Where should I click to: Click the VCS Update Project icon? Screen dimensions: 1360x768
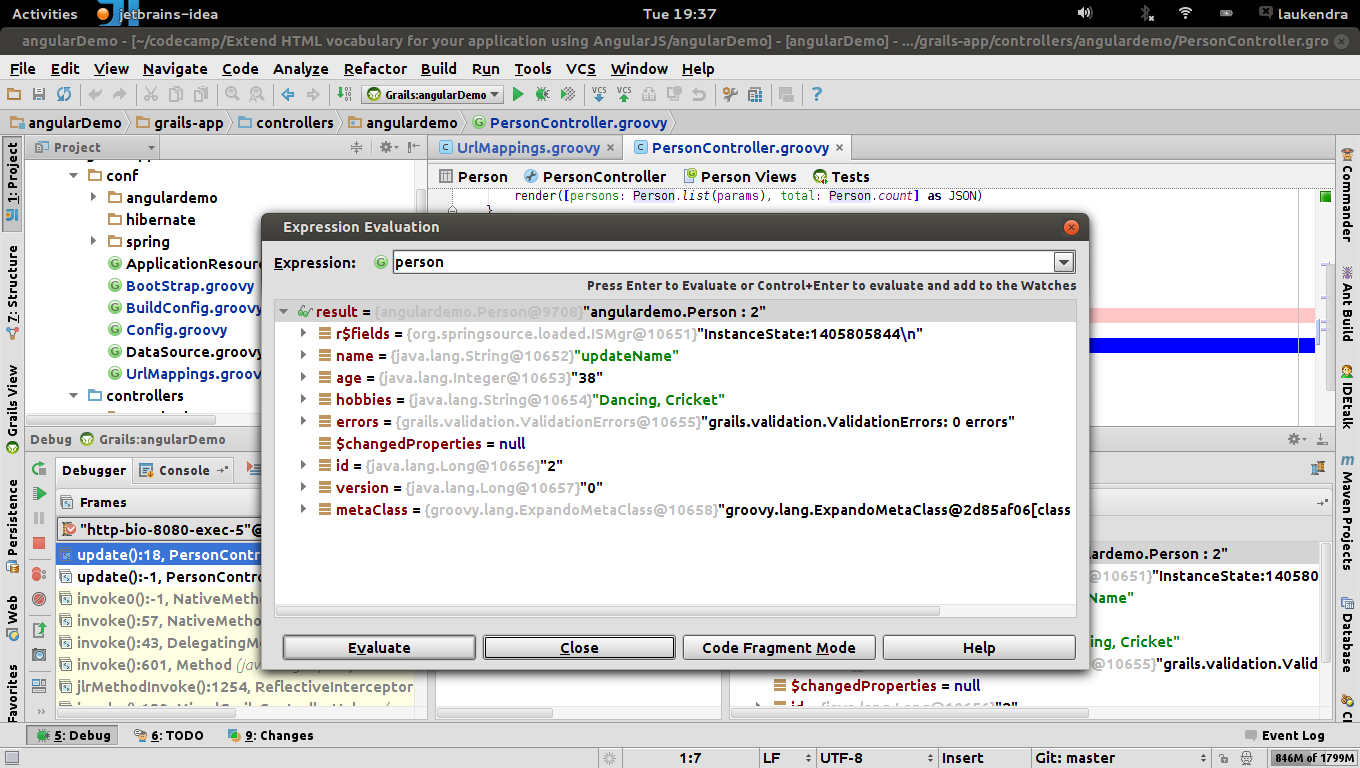[599, 94]
